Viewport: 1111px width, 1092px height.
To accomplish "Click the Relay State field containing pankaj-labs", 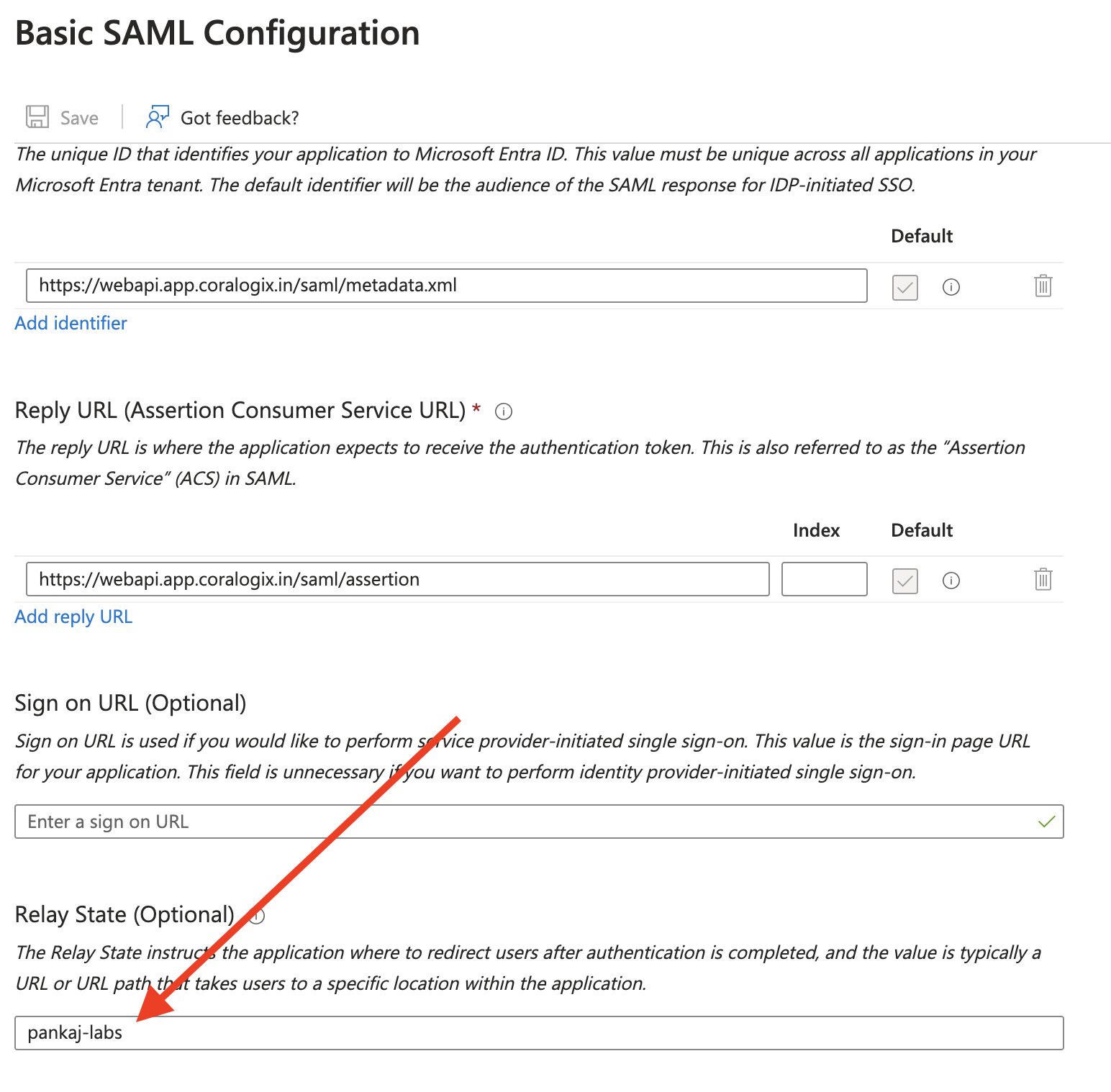I will click(x=539, y=1033).
